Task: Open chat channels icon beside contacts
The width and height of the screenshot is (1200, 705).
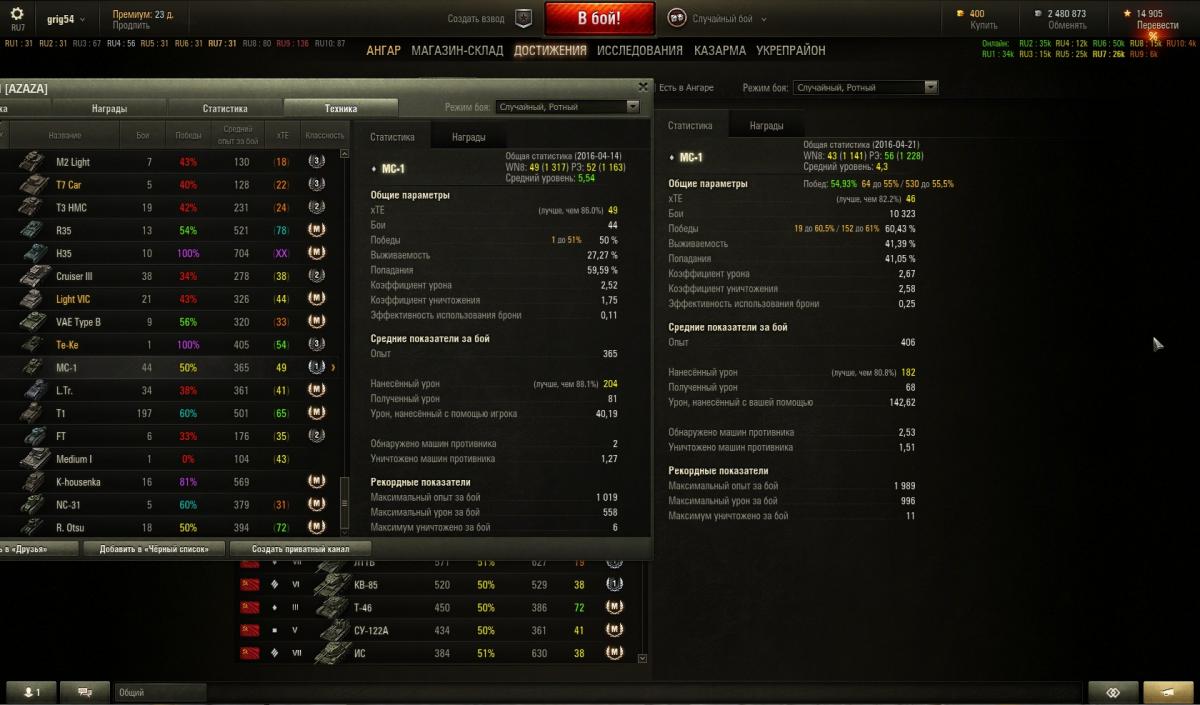Action: [85, 691]
